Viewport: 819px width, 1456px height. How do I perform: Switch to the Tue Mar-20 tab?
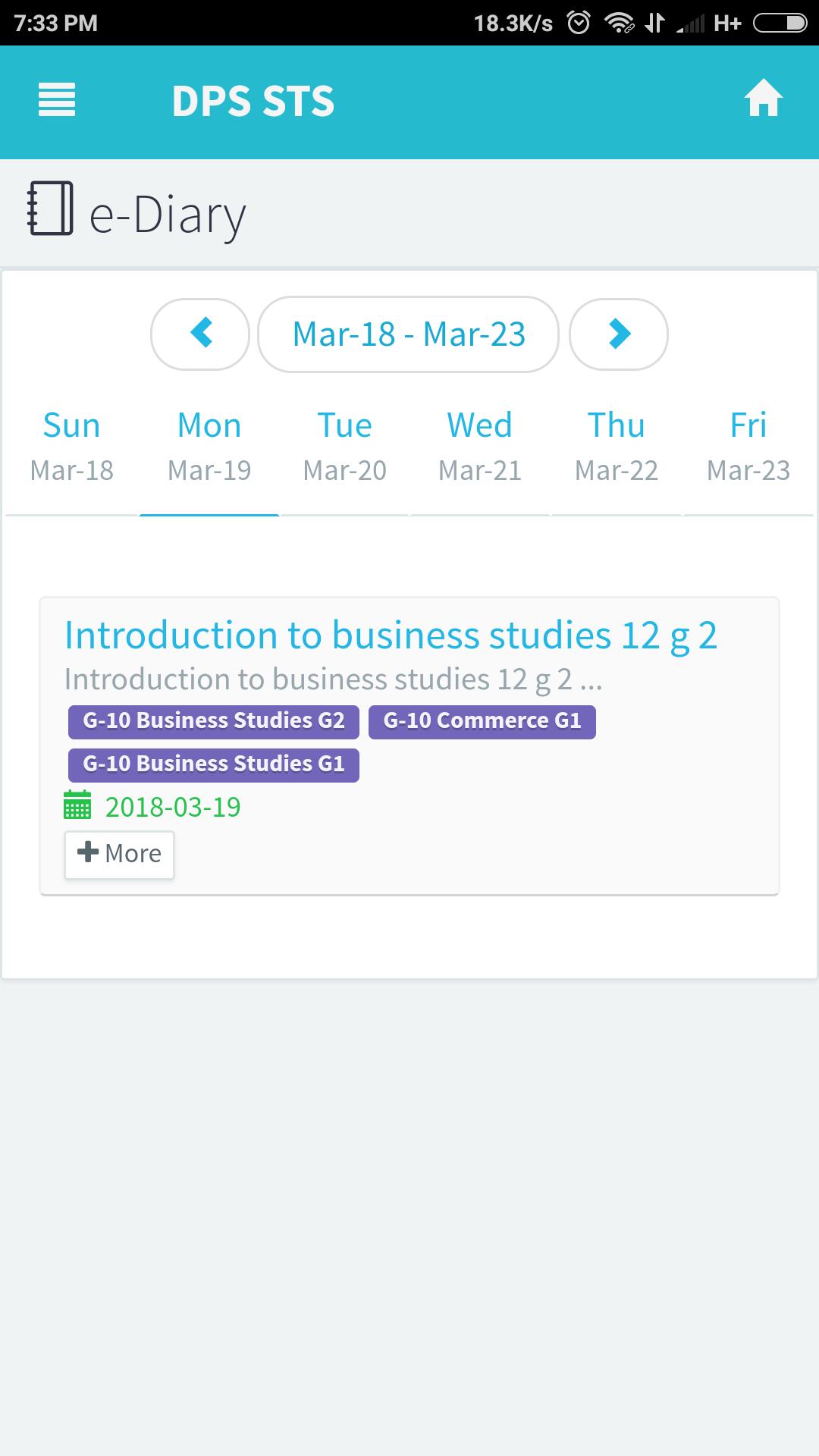[344, 447]
